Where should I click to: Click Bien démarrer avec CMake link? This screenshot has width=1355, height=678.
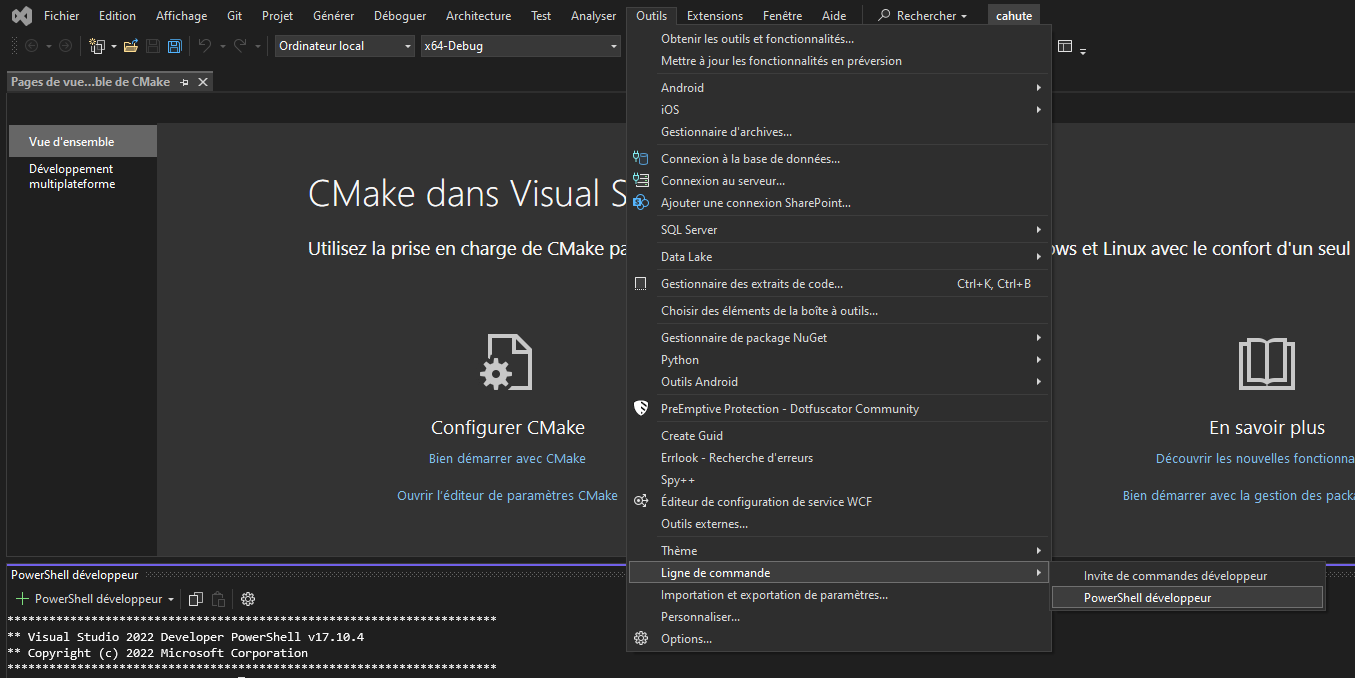[507, 458]
